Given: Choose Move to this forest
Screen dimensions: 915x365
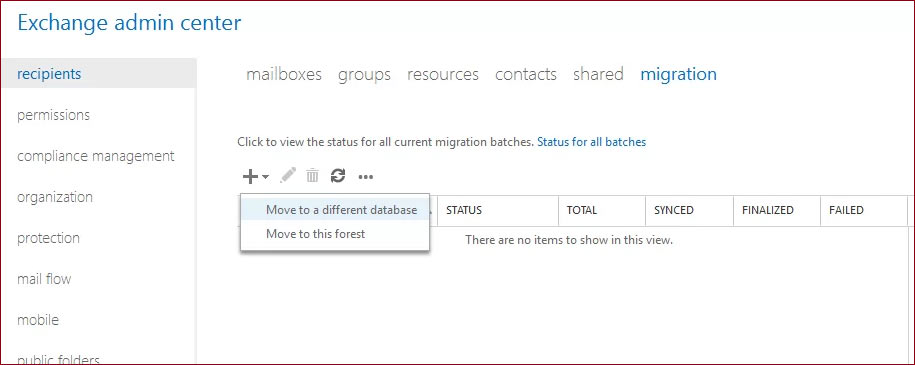Looking at the screenshot, I should (336, 234).
